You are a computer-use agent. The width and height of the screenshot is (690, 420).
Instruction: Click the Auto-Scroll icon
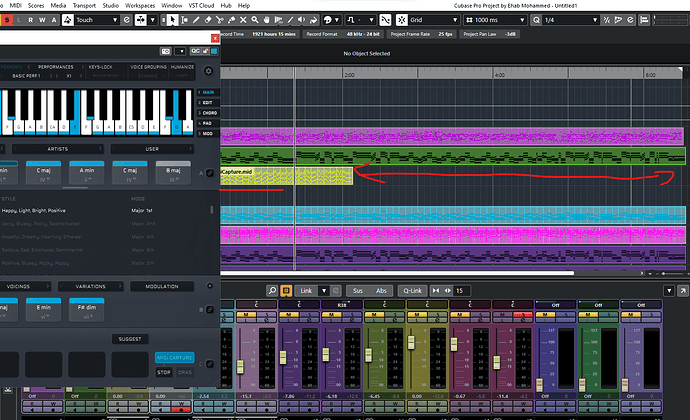coord(141,20)
